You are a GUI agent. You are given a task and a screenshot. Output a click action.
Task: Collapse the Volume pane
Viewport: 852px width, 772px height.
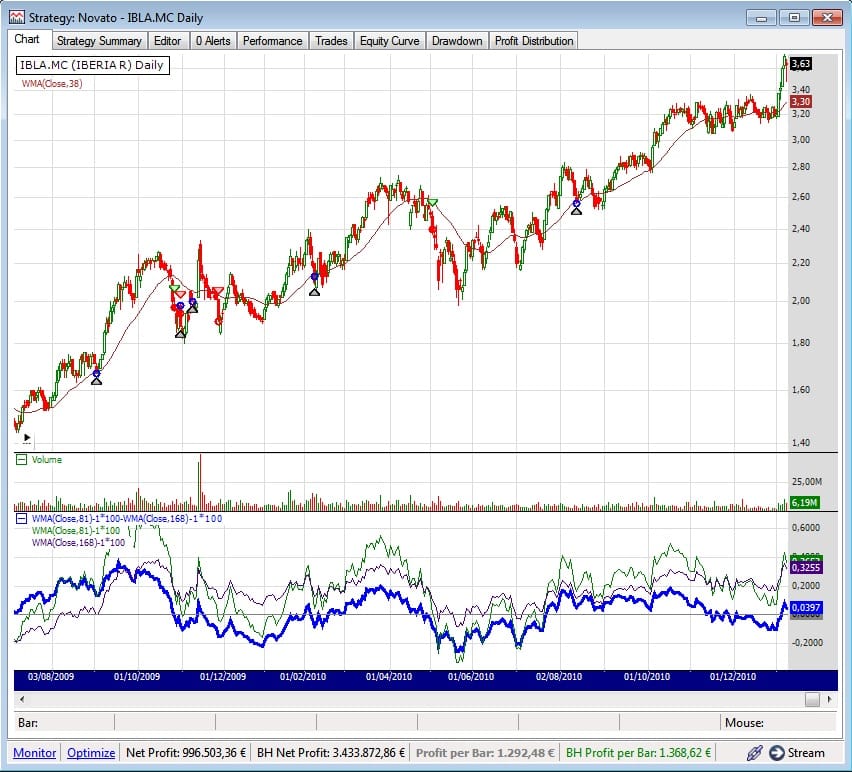click(20, 460)
